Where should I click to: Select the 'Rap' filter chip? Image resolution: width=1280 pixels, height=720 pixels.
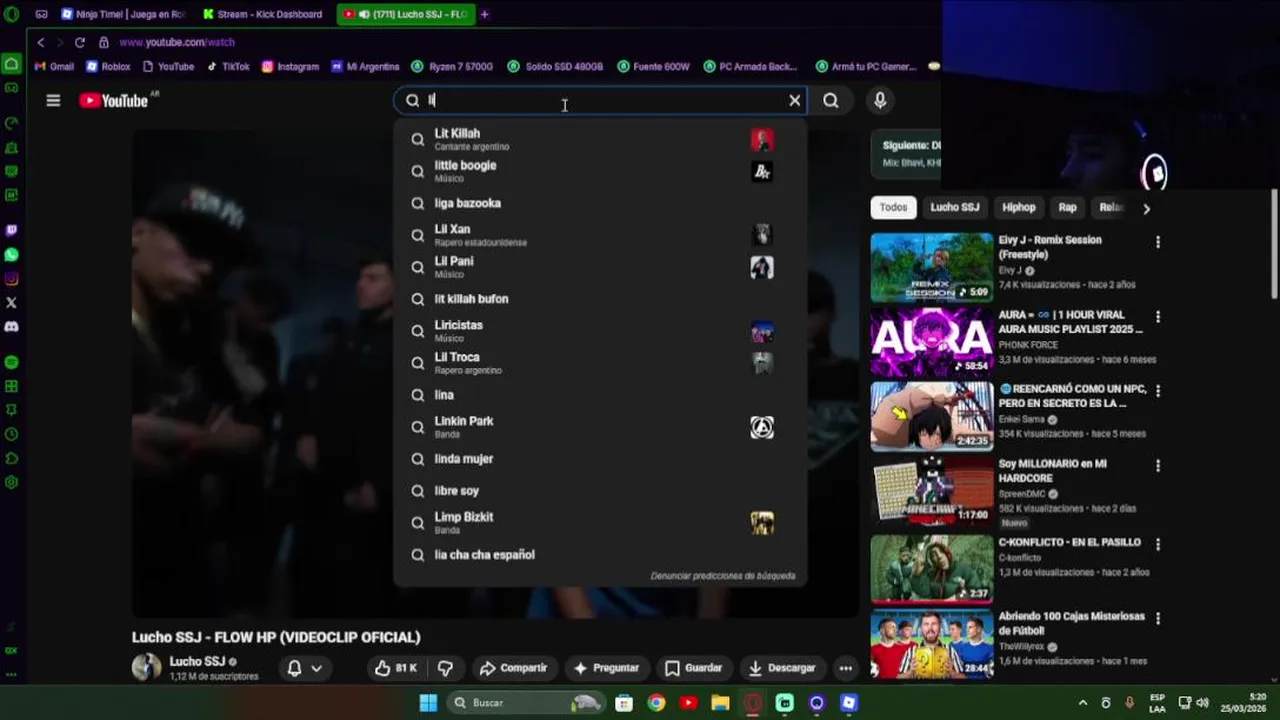coord(1068,207)
